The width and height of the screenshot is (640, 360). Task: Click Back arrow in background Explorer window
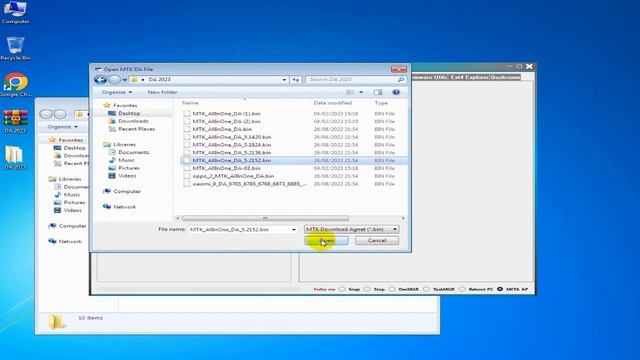[x=46, y=114]
